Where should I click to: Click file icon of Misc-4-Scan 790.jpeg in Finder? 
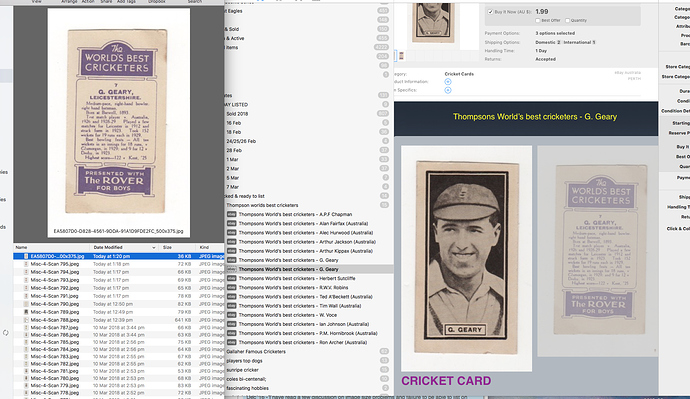(x=26, y=304)
